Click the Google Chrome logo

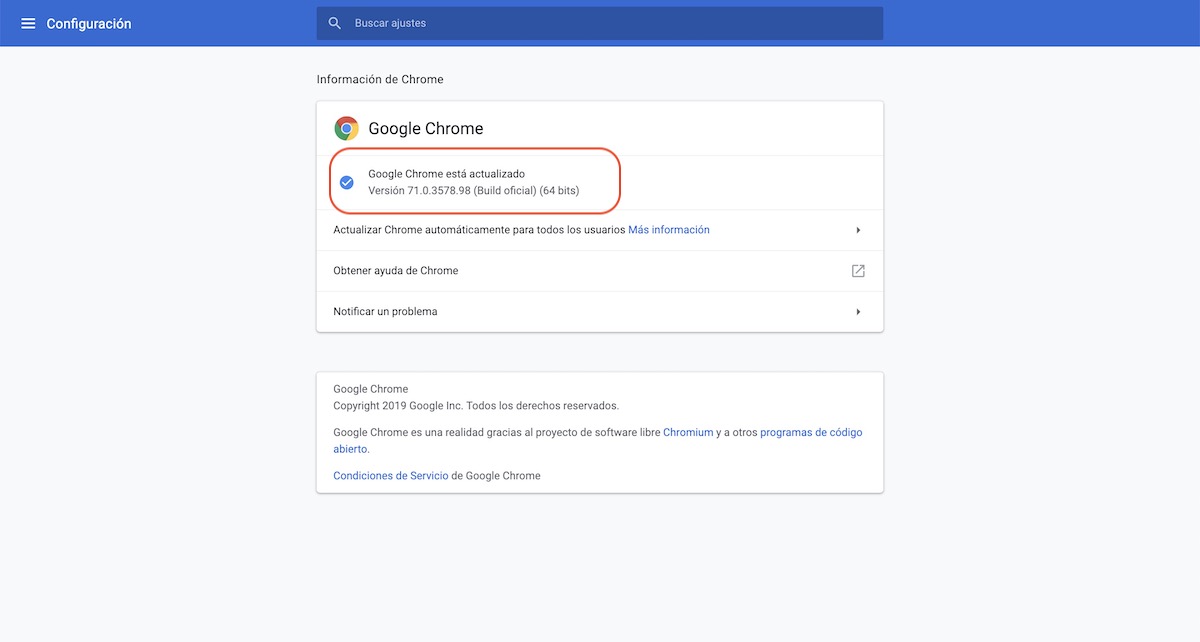(346, 128)
